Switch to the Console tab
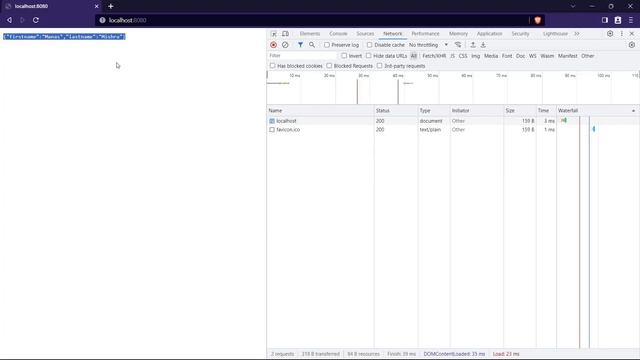 (338, 34)
